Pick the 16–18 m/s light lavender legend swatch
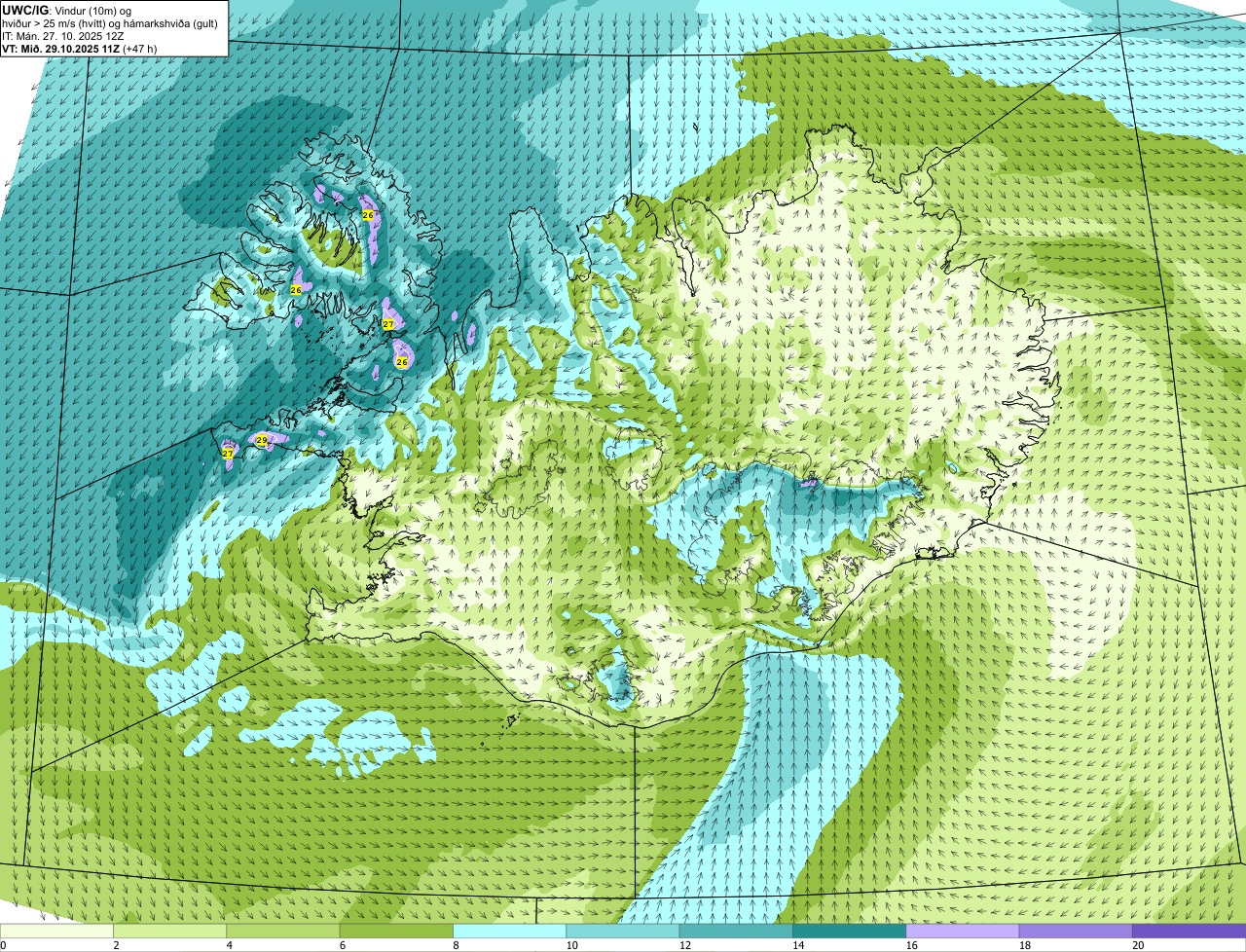The image size is (1246, 952). [x=963, y=931]
